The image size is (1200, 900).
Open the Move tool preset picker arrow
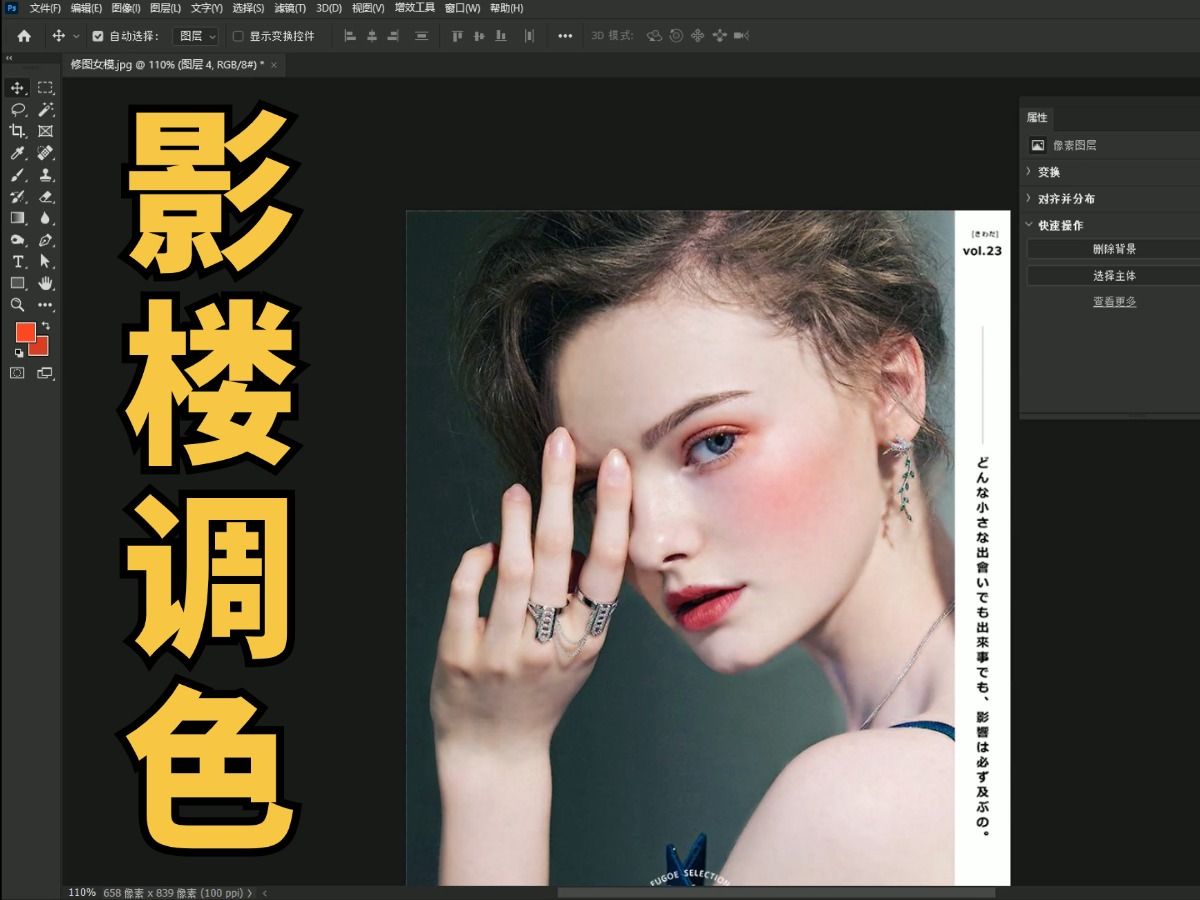point(76,36)
